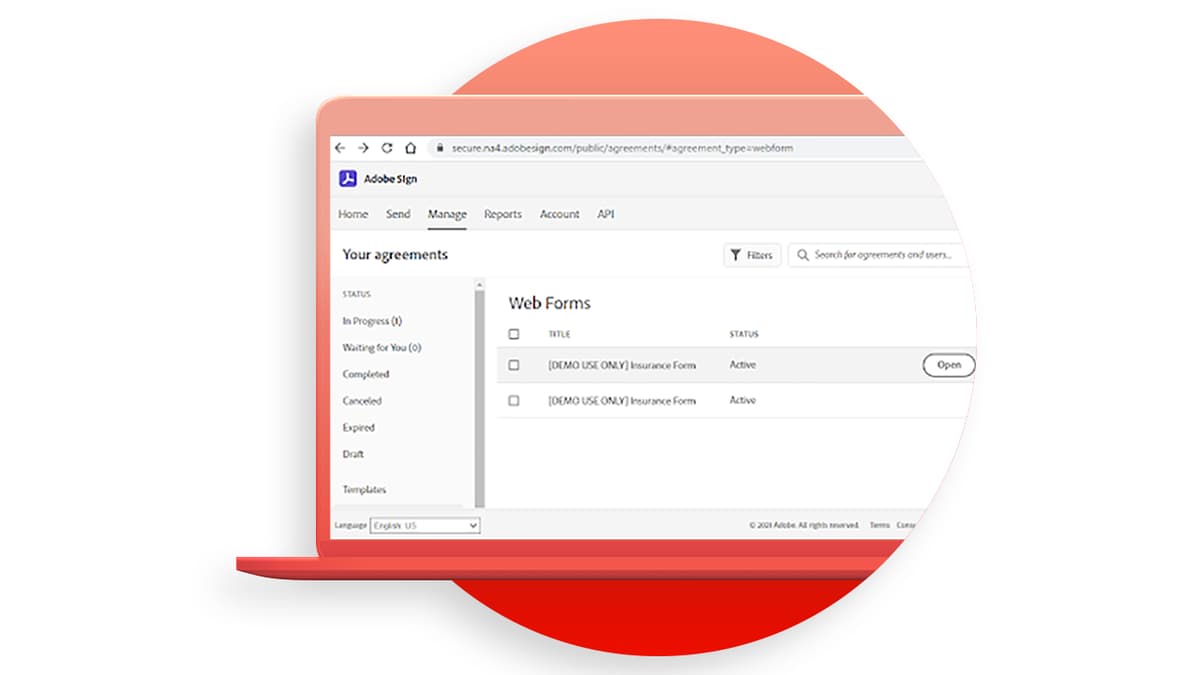Click the search magnifier icon
This screenshot has height=675, width=1200.
[x=803, y=255]
